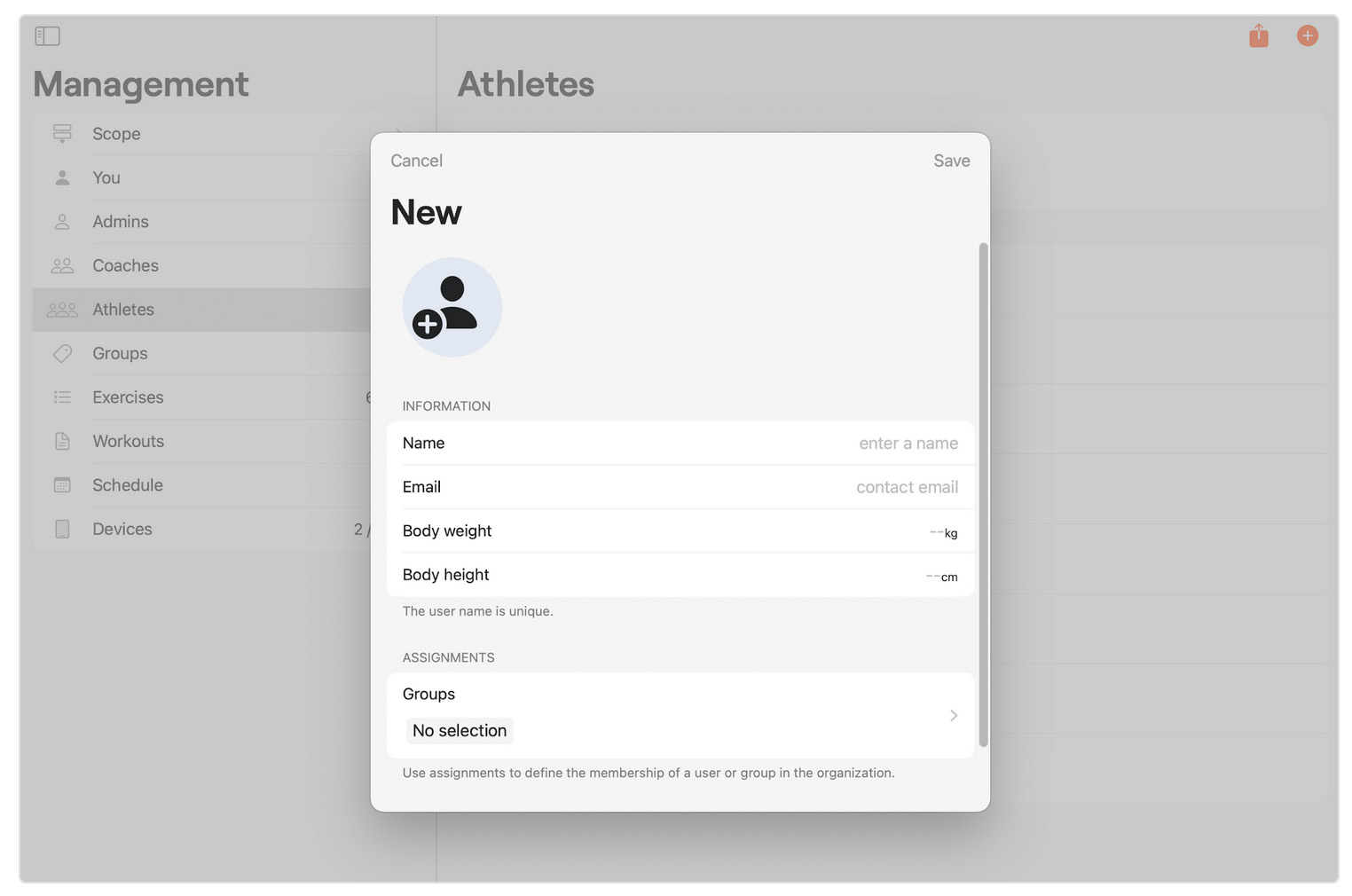The height and width of the screenshot is (896, 1352).
Task: Expand the Groups assignment chevron
Action: [954, 715]
